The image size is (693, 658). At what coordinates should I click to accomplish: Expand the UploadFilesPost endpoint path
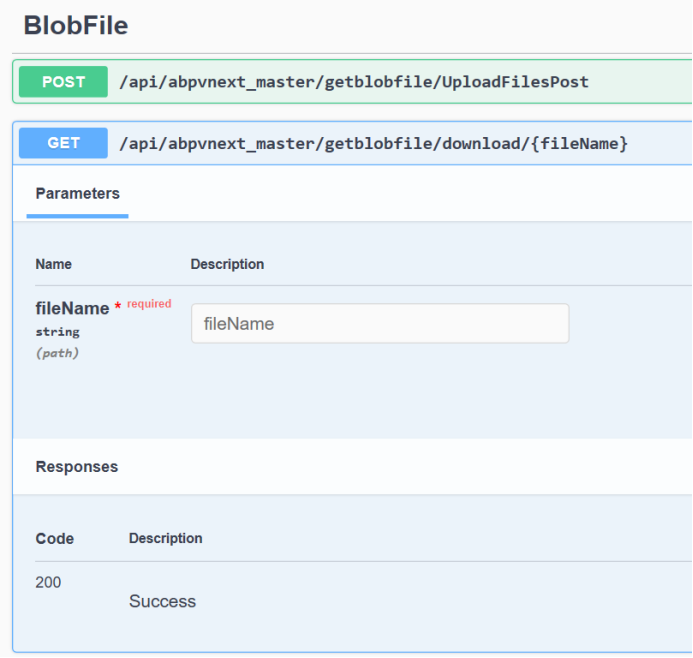coord(354,82)
